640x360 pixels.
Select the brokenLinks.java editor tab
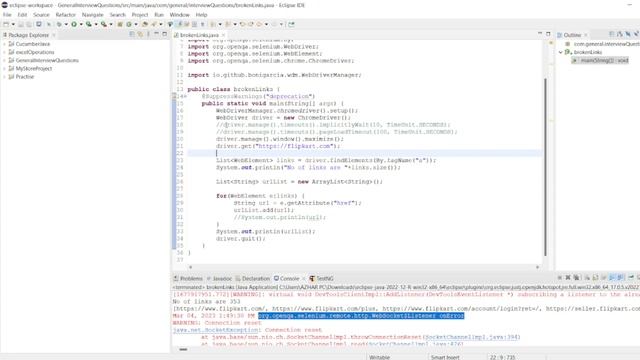(x=199, y=35)
